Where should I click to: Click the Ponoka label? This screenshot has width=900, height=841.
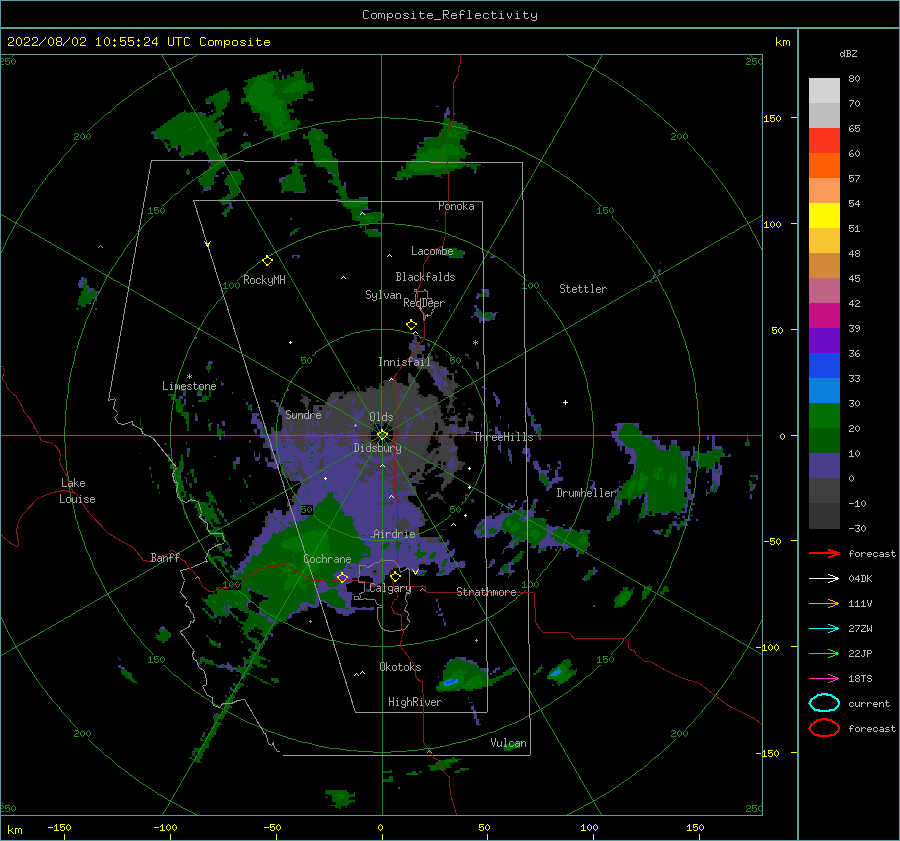point(456,206)
